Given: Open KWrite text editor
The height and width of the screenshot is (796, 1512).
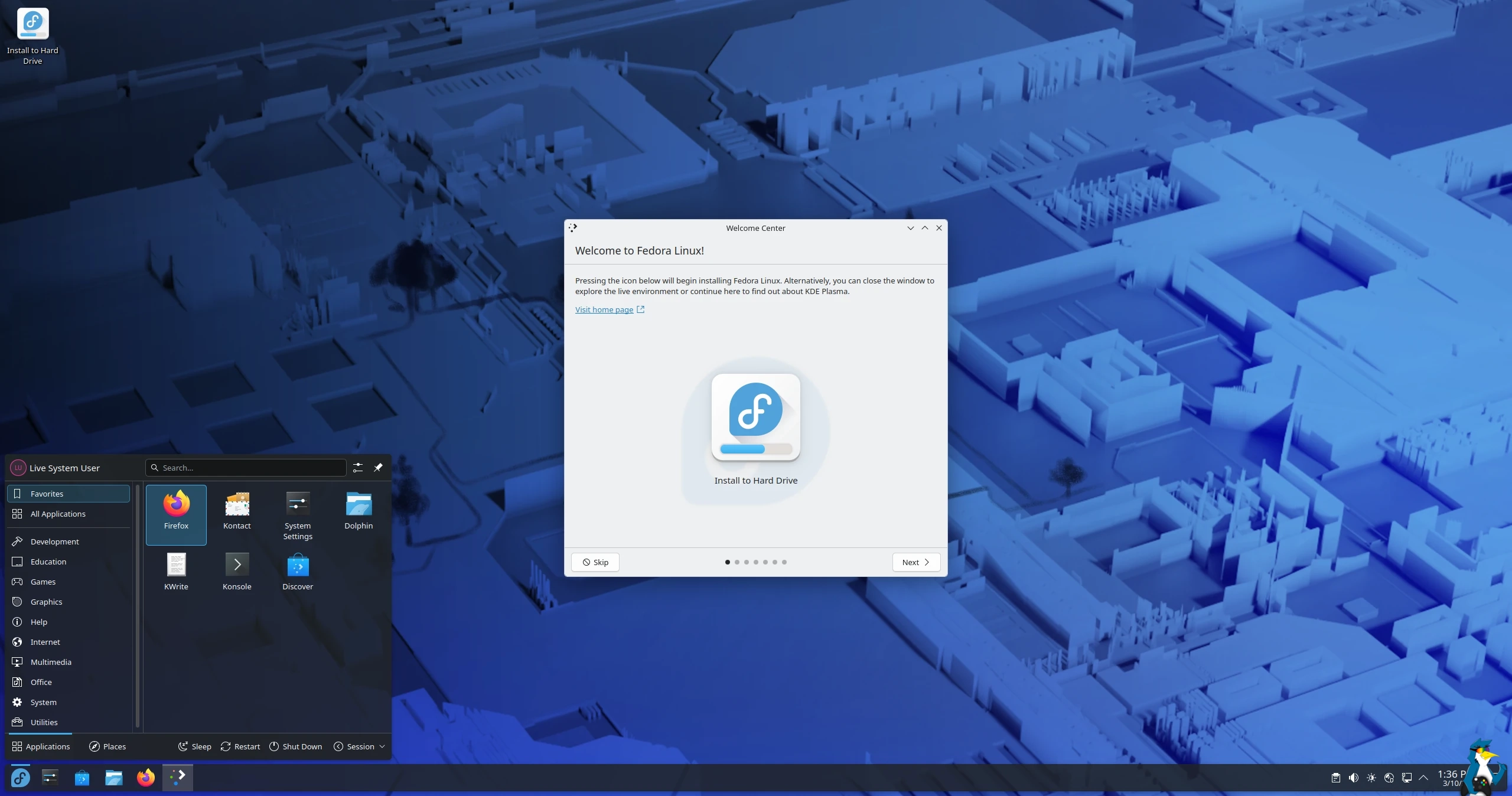Looking at the screenshot, I should 176,572.
